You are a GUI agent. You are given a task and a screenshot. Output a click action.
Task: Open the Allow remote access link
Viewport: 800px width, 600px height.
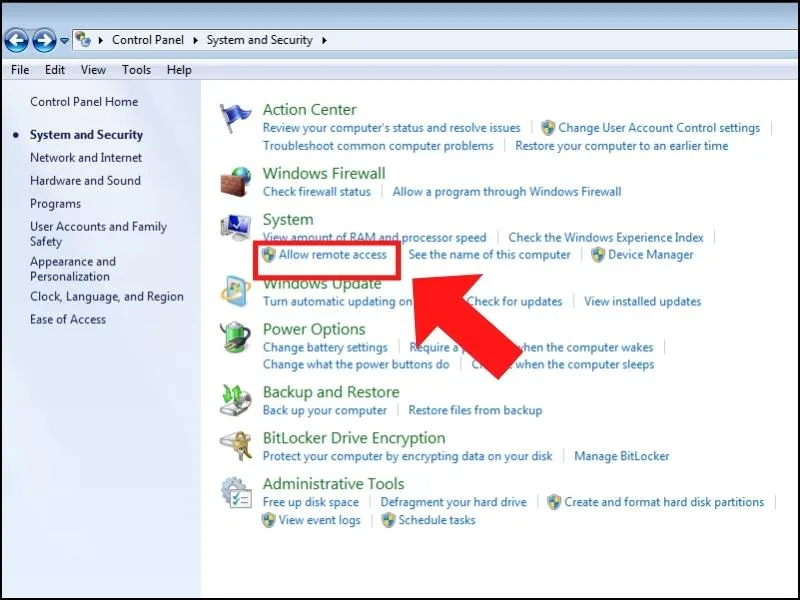coord(332,255)
